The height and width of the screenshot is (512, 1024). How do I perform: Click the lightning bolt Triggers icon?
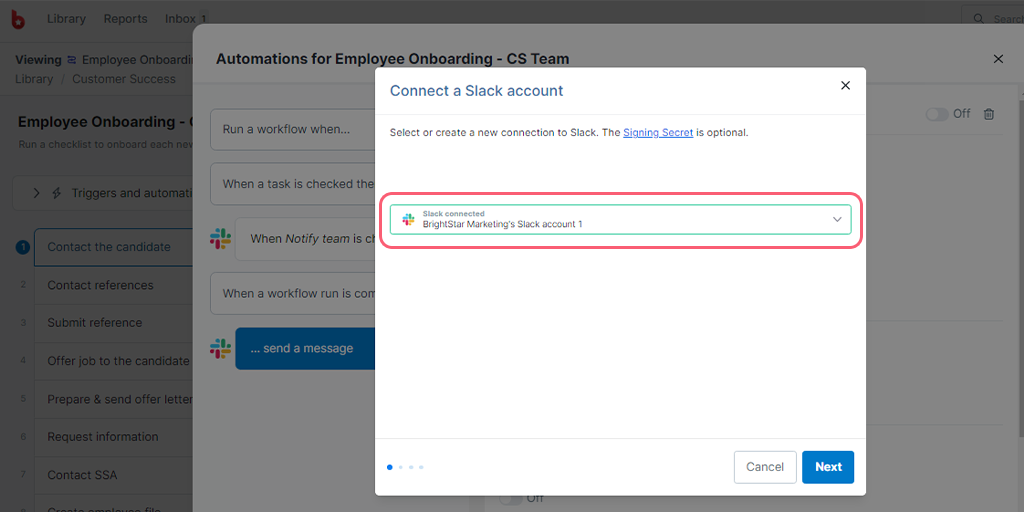tap(57, 193)
